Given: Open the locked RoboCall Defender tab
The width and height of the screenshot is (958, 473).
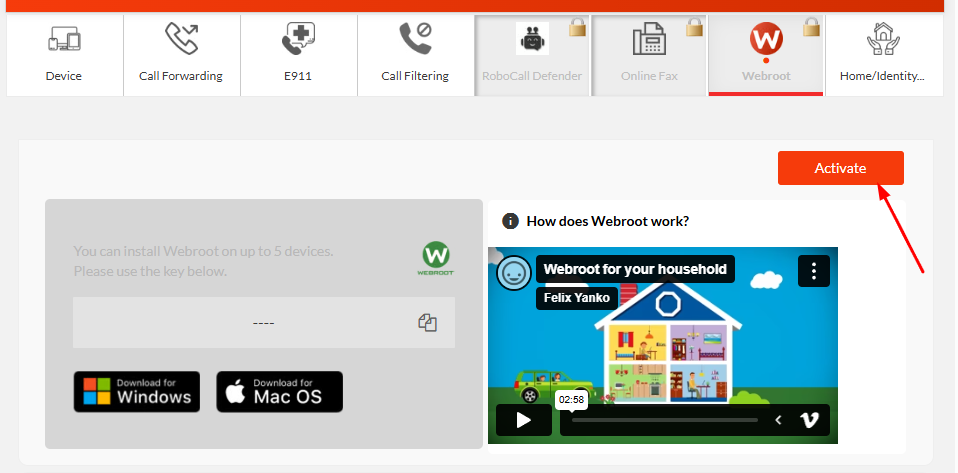Looking at the screenshot, I should point(532,55).
